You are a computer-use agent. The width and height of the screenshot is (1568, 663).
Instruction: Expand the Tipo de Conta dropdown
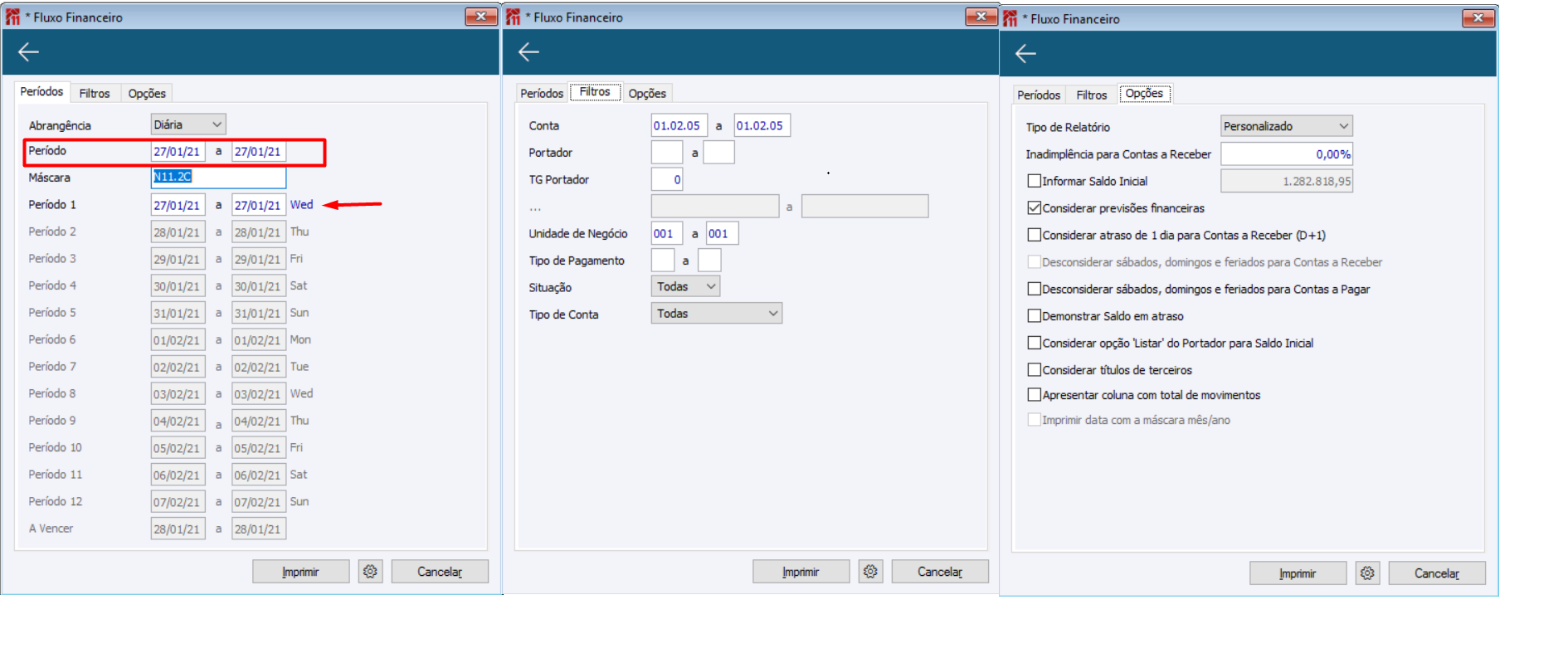tap(717, 314)
